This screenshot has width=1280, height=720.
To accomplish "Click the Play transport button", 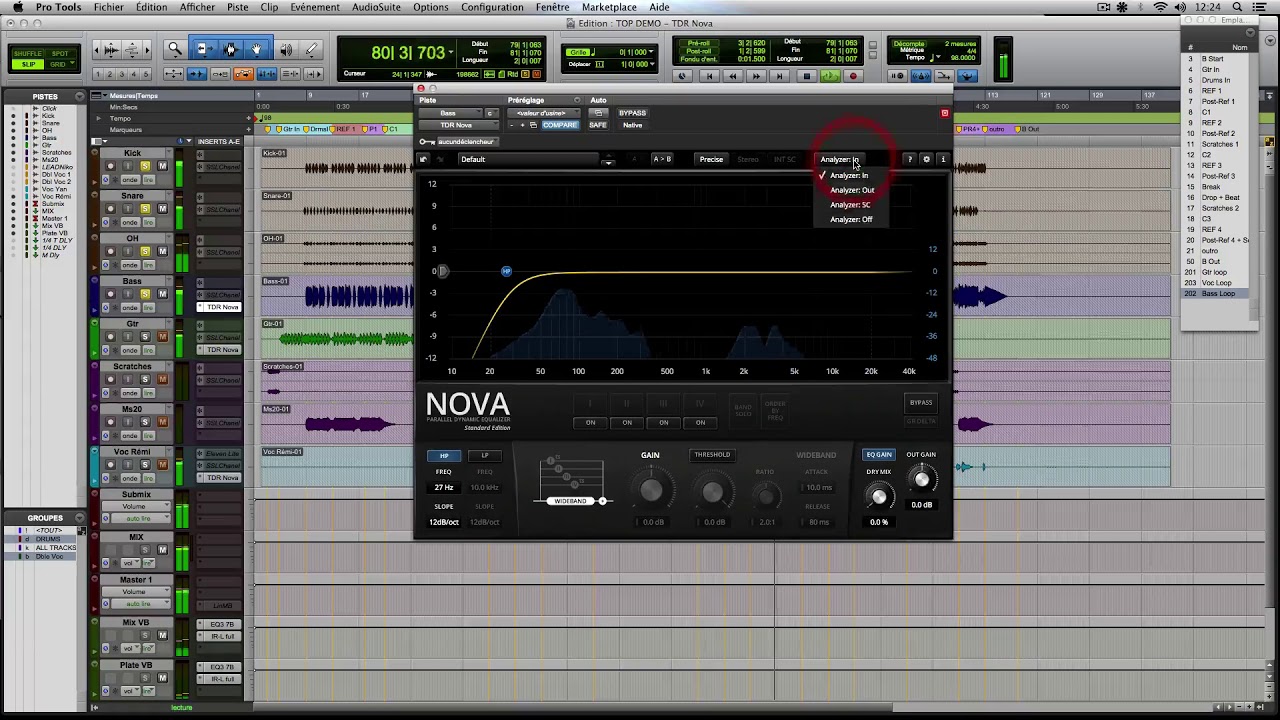I will [830, 76].
